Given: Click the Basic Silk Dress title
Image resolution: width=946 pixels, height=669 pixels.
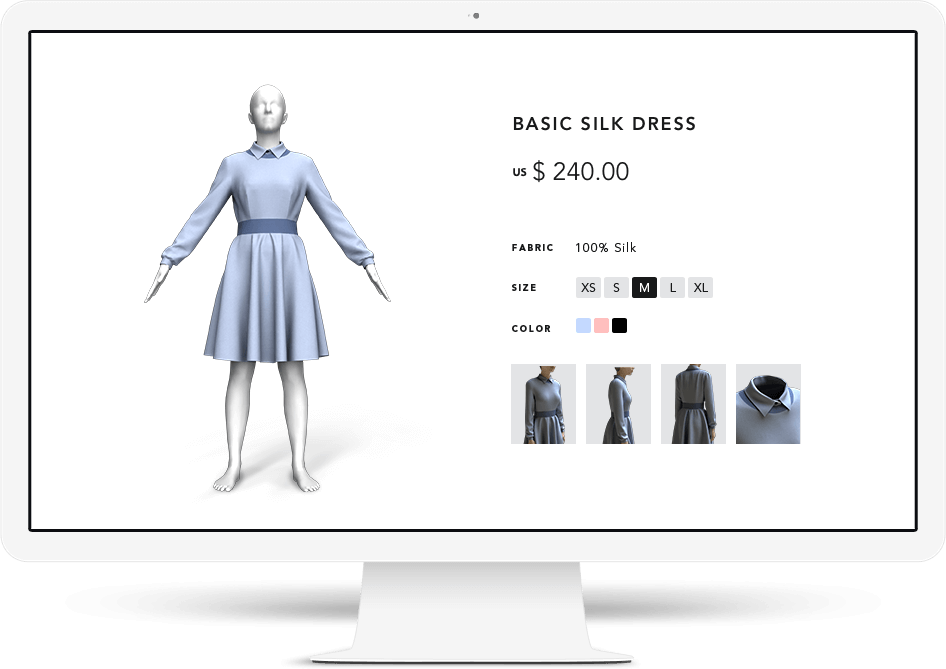Looking at the screenshot, I should [604, 124].
